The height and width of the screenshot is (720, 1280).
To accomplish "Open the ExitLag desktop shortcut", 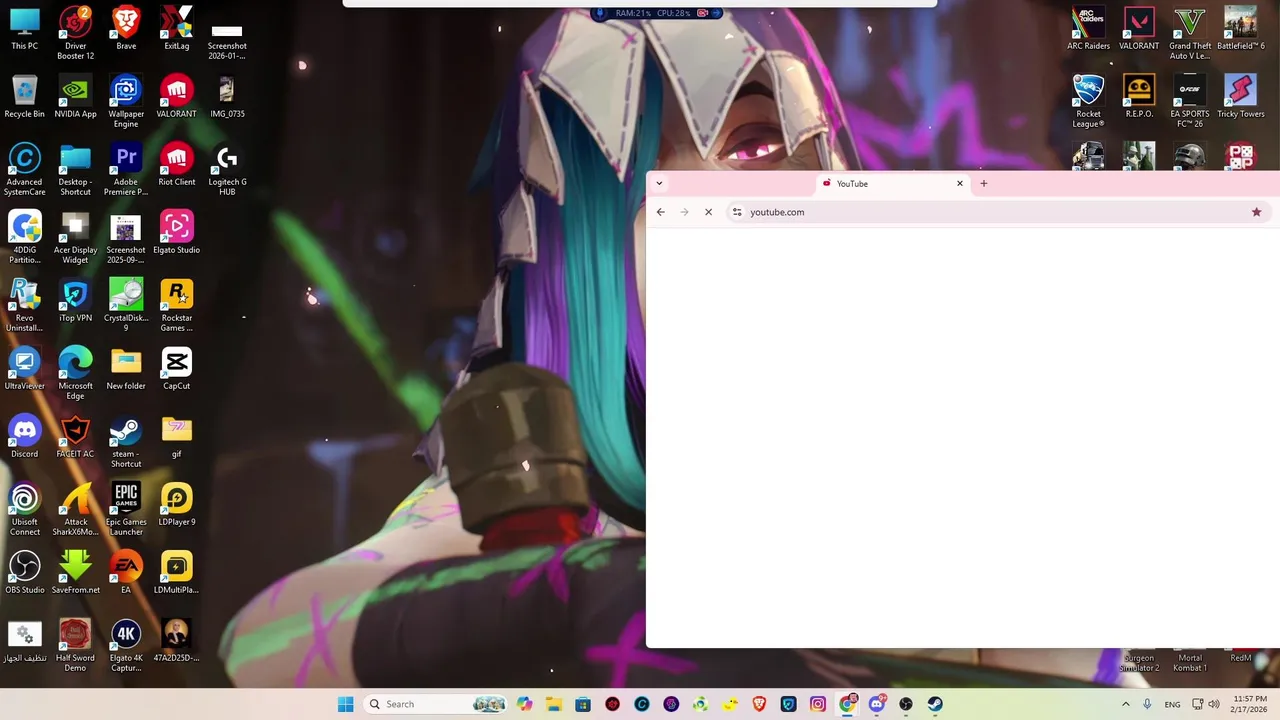I will pos(177,28).
